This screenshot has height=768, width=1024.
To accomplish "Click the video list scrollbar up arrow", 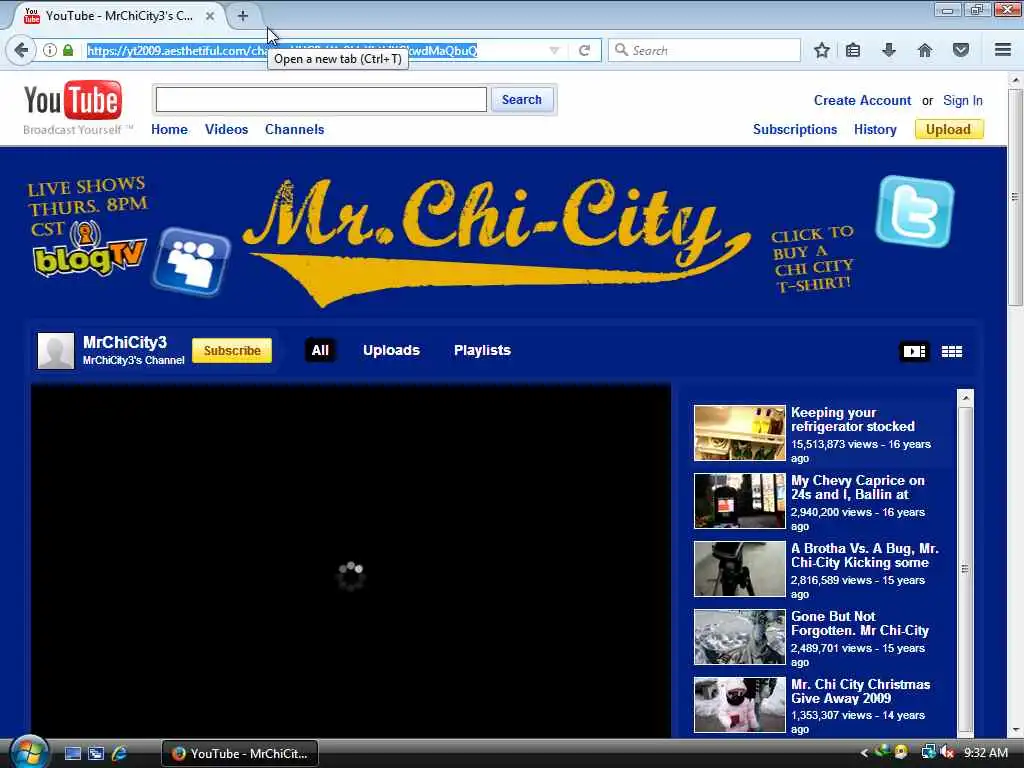I will (x=965, y=398).
